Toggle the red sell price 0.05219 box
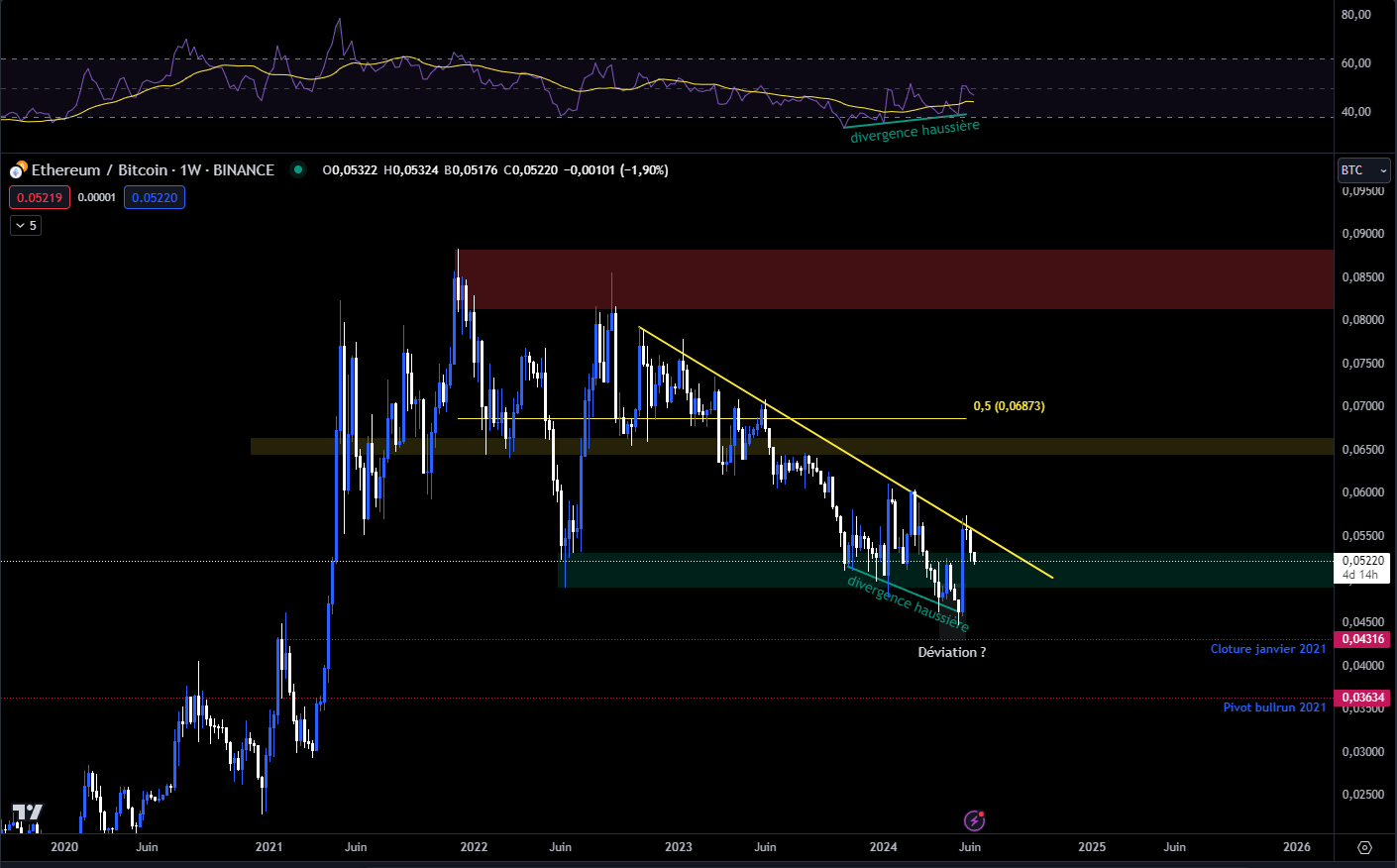The image size is (1397, 868). pyautogui.click(x=39, y=197)
